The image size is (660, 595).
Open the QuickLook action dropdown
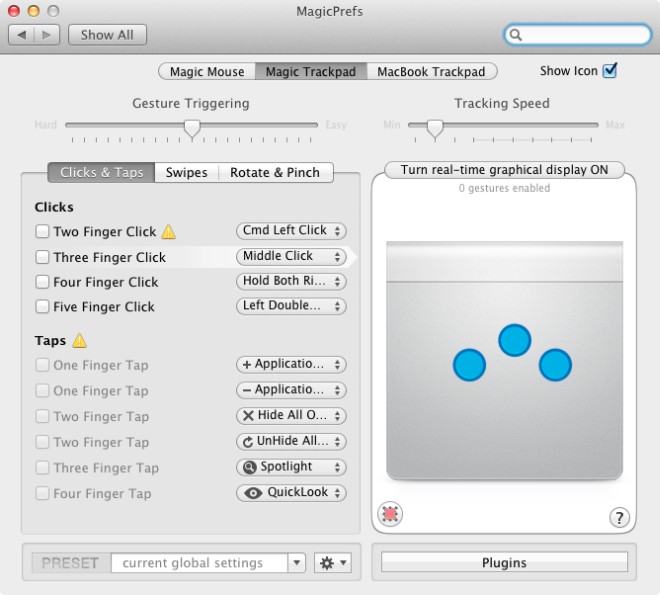pyautogui.click(x=291, y=492)
